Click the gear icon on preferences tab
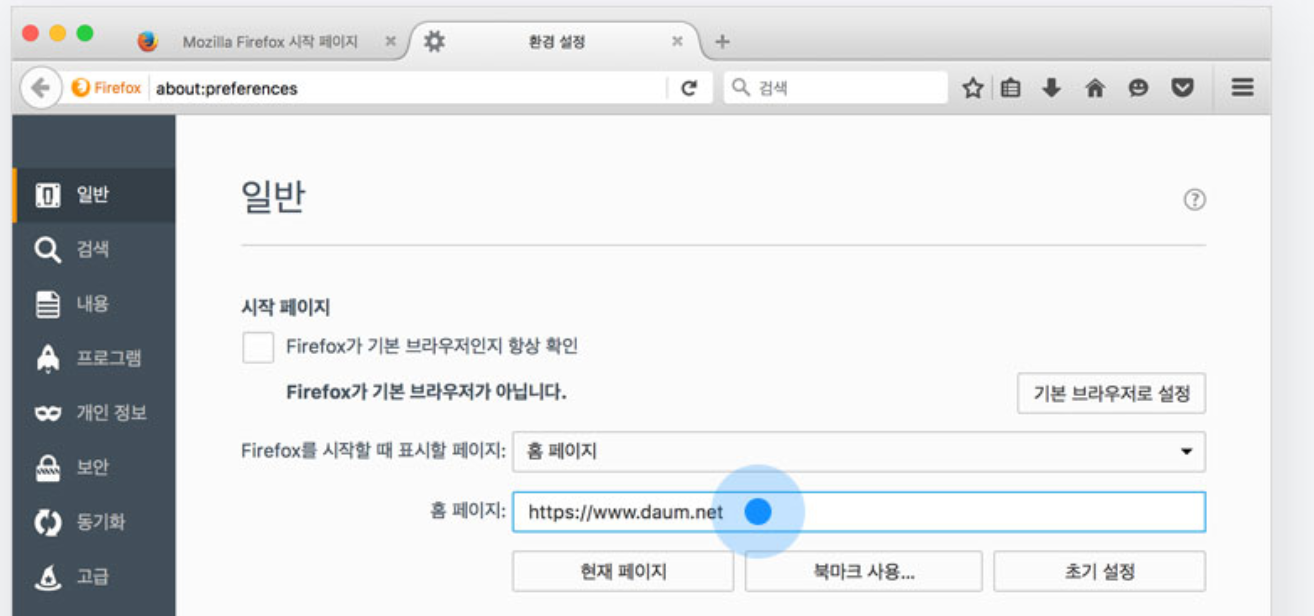This screenshot has height=616, width=1314. (434, 42)
